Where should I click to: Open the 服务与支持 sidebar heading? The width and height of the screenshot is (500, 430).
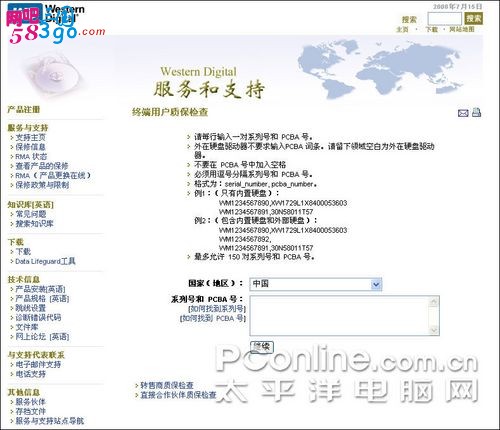pyautogui.click(x=28, y=128)
